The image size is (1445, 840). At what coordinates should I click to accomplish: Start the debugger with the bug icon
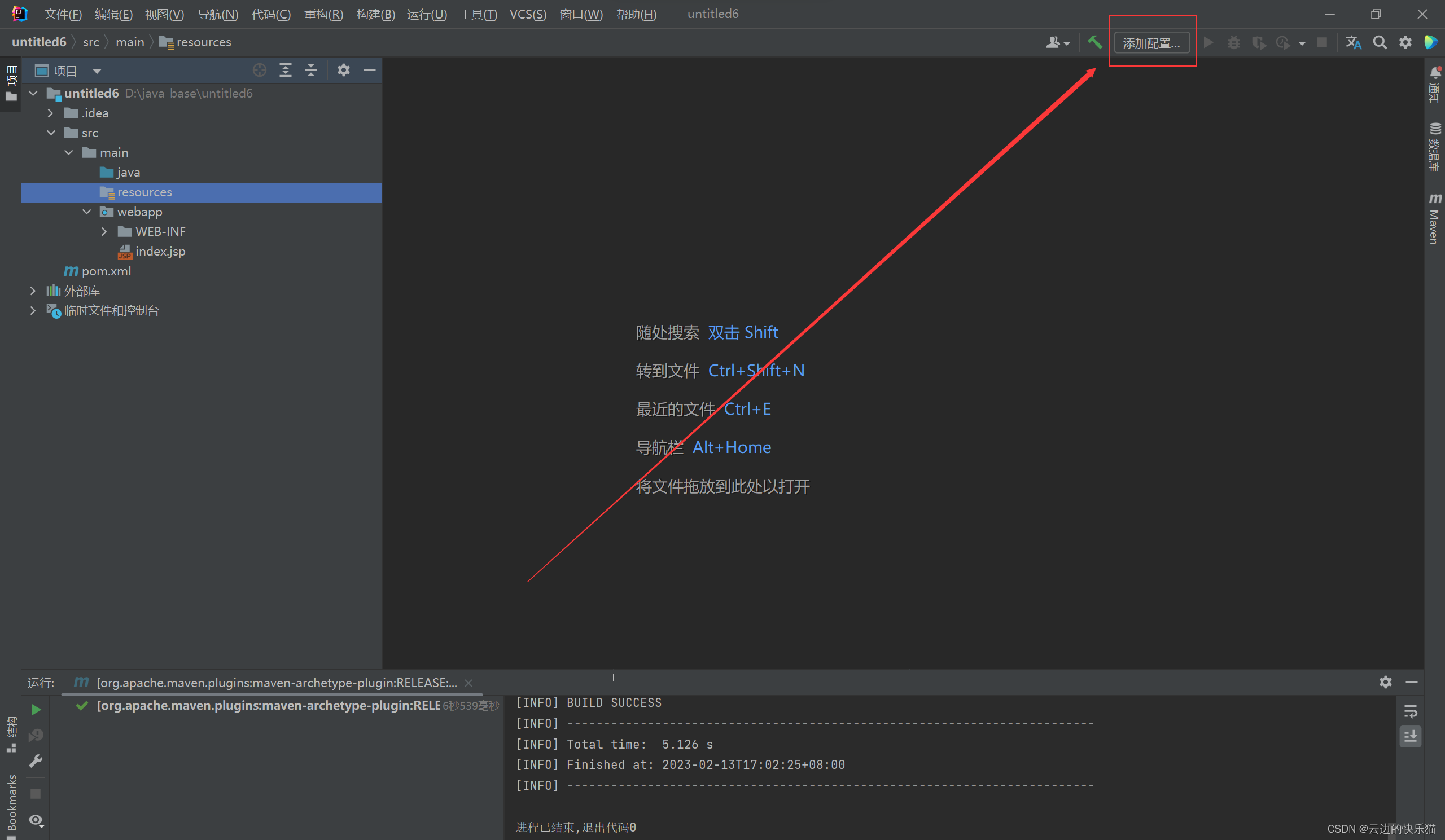tap(1233, 42)
